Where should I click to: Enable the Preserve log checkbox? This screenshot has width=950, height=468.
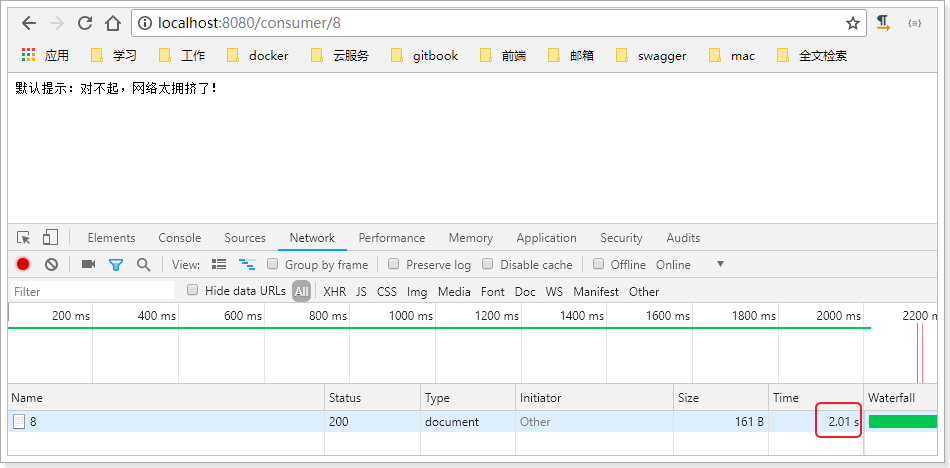point(394,265)
